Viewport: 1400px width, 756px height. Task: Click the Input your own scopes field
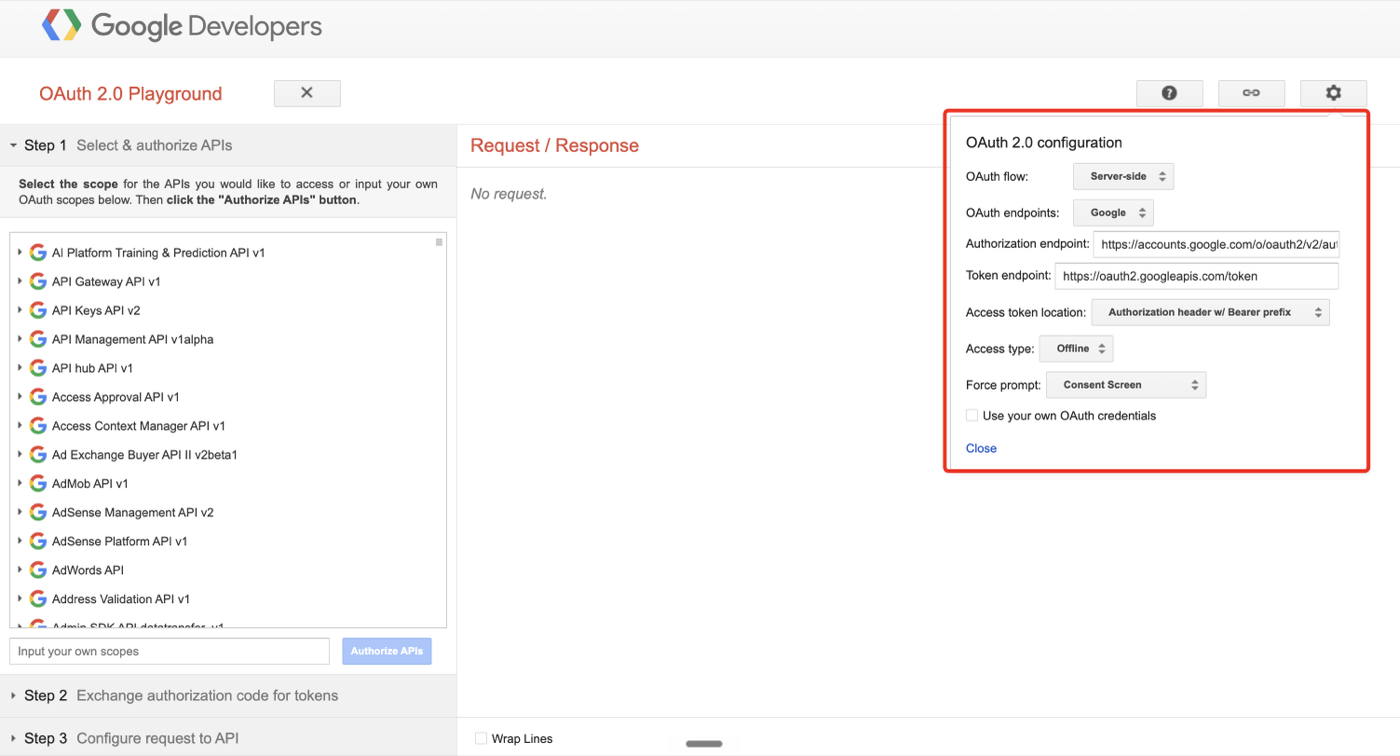[x=169, y=651]
